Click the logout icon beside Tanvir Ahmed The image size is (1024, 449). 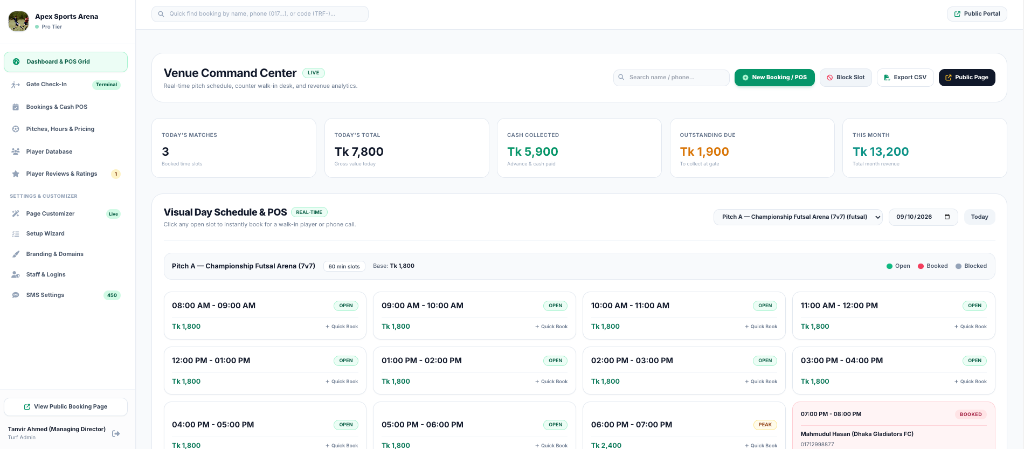click(116, 433)
